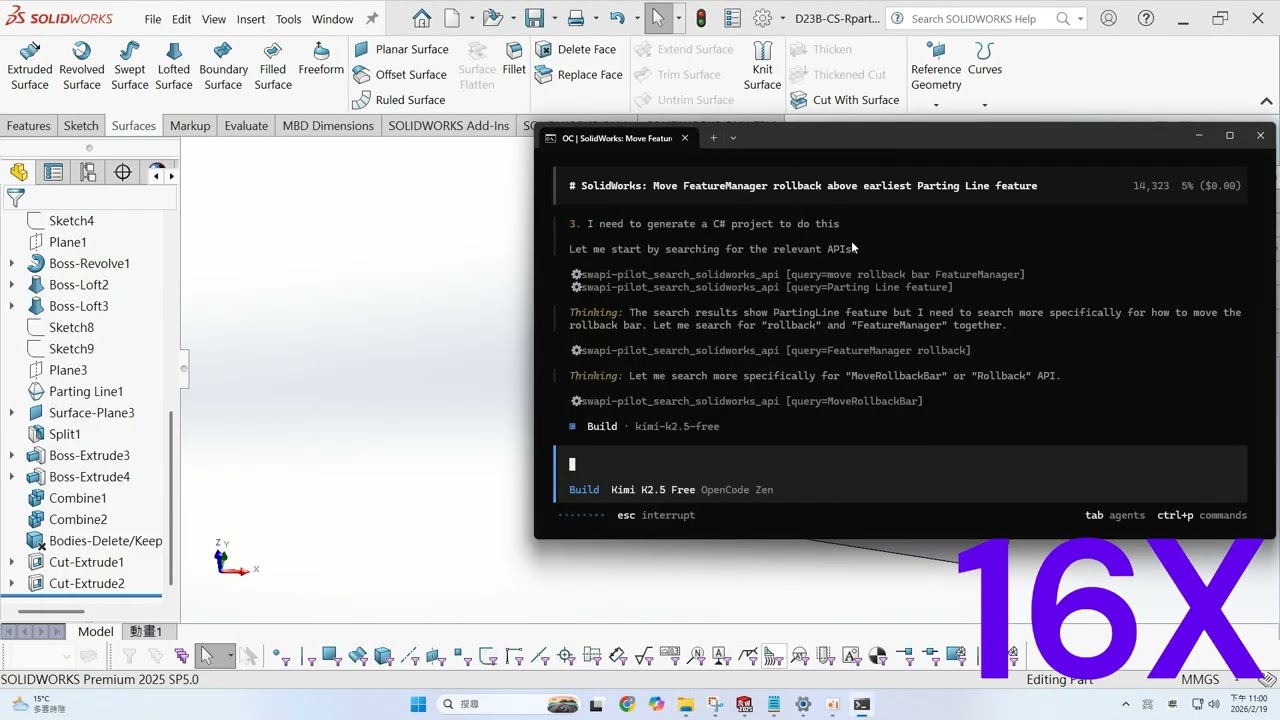Image resolution: width=1280 pixels, height=720 pixels.
Task: Select the Extruded Surface tool
Action: pyautogui.click(x=30, y=67)
